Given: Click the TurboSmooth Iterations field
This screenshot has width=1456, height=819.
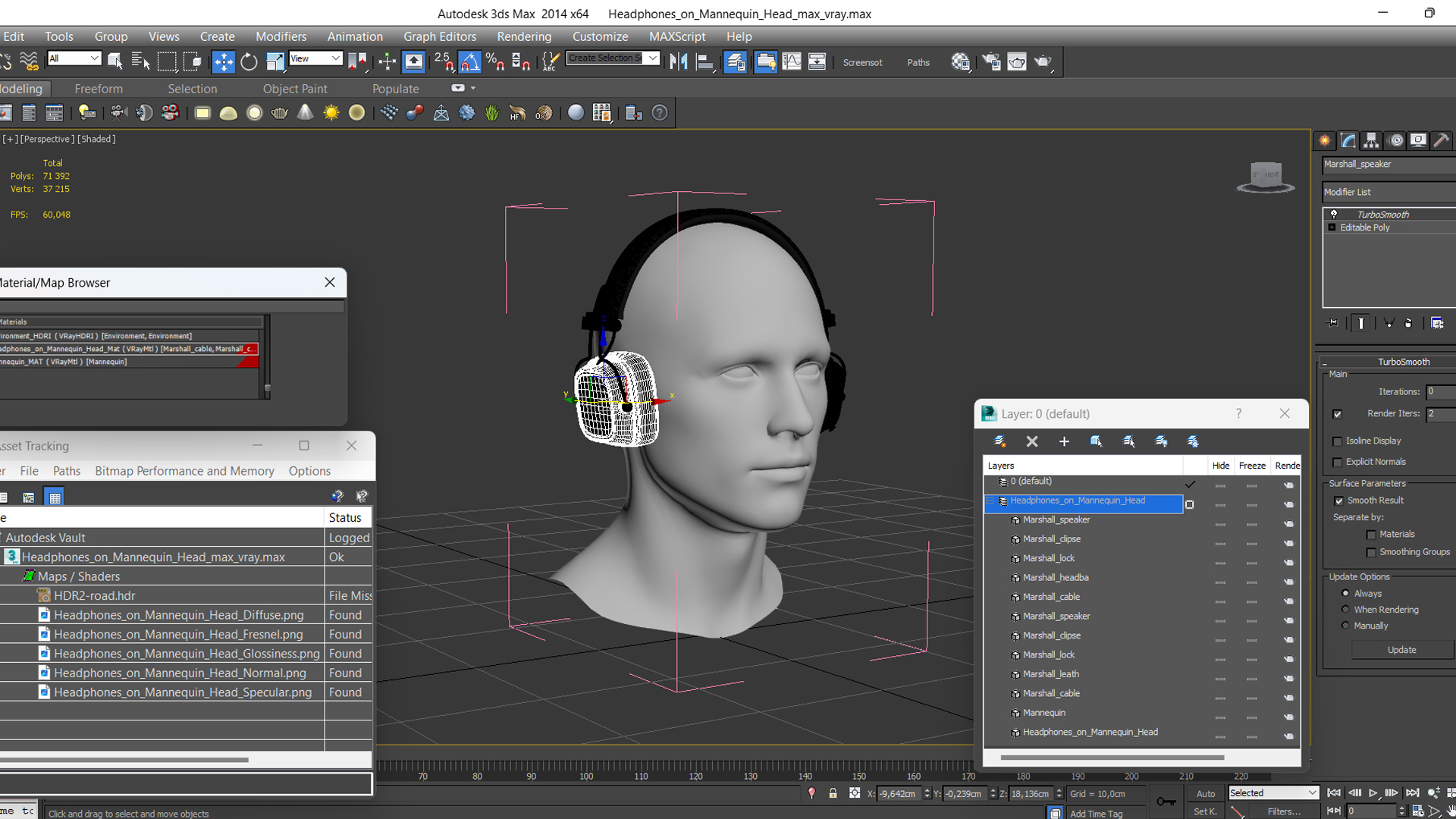Looking at the screenshot, I should [1441, 392].
